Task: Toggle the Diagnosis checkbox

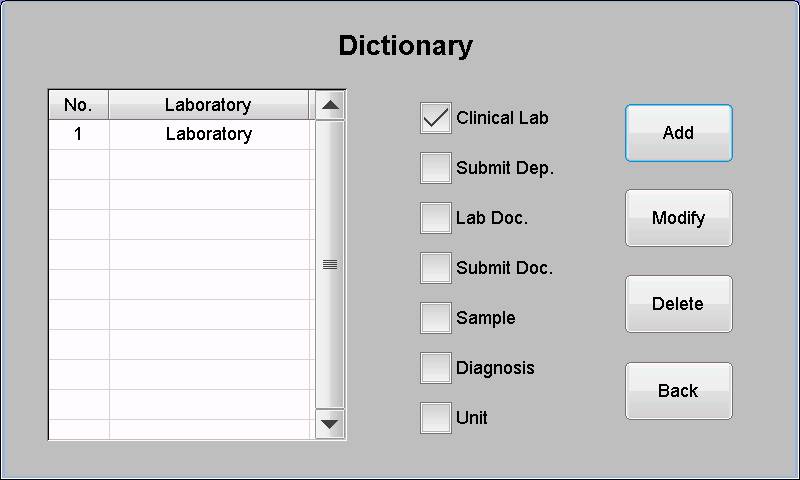Action: (436, 368)
